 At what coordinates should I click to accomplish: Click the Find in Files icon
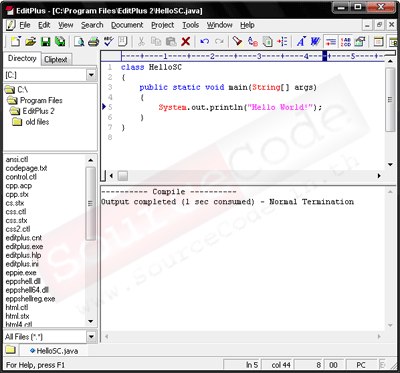point(267,41)
